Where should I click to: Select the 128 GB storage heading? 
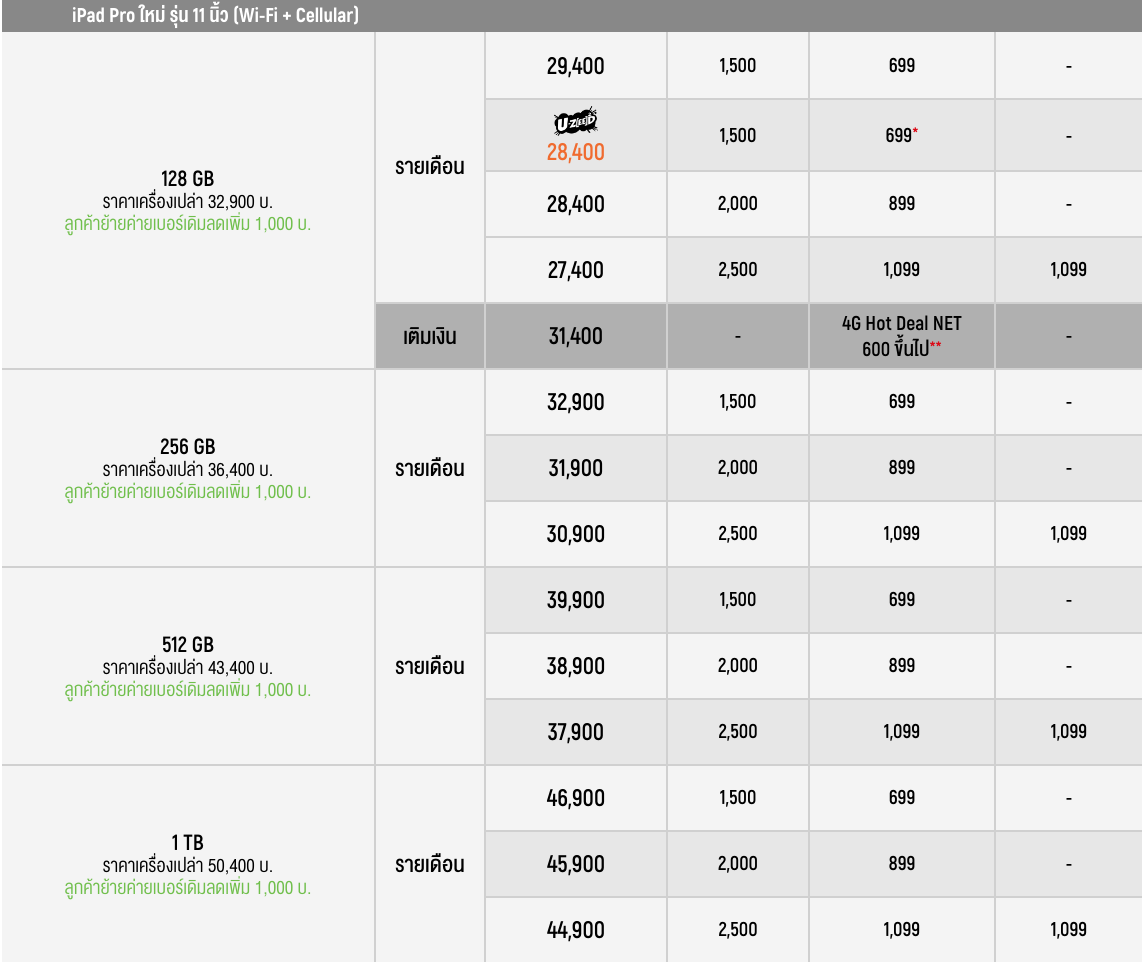pyautogui.click(x=187, y=179)
